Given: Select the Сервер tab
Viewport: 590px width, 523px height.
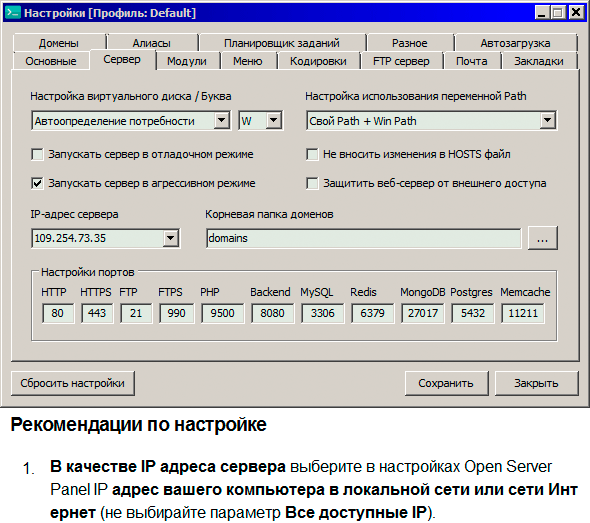Looking at the screenshot, I should [122, 59].
